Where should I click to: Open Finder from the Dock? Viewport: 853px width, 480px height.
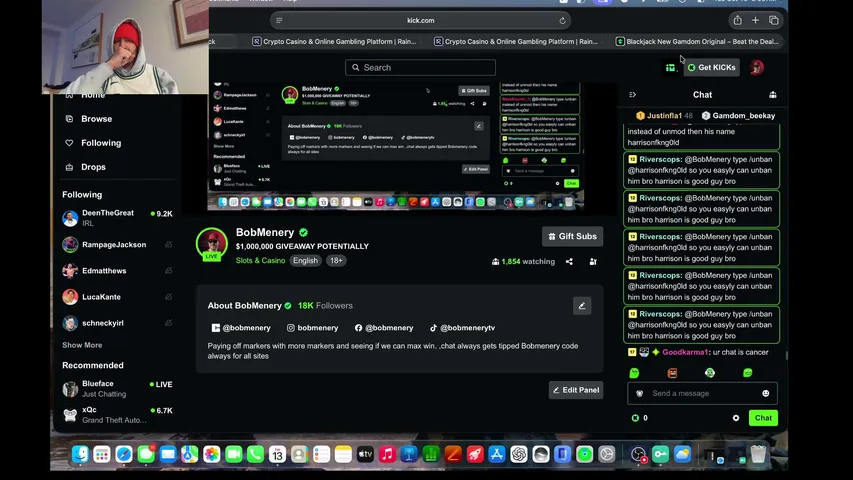point(81,454)
